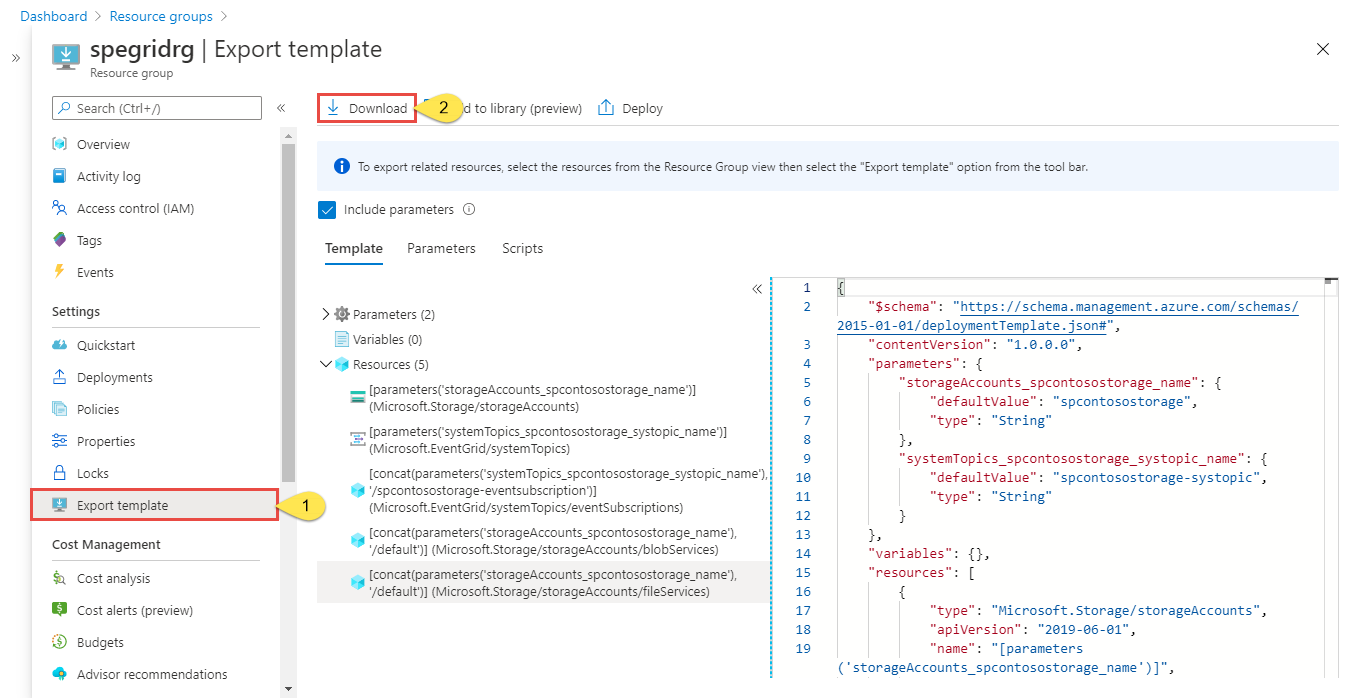Open Activity log from sidebar
Screen dimensions: 1359x698
coord(109,176)
